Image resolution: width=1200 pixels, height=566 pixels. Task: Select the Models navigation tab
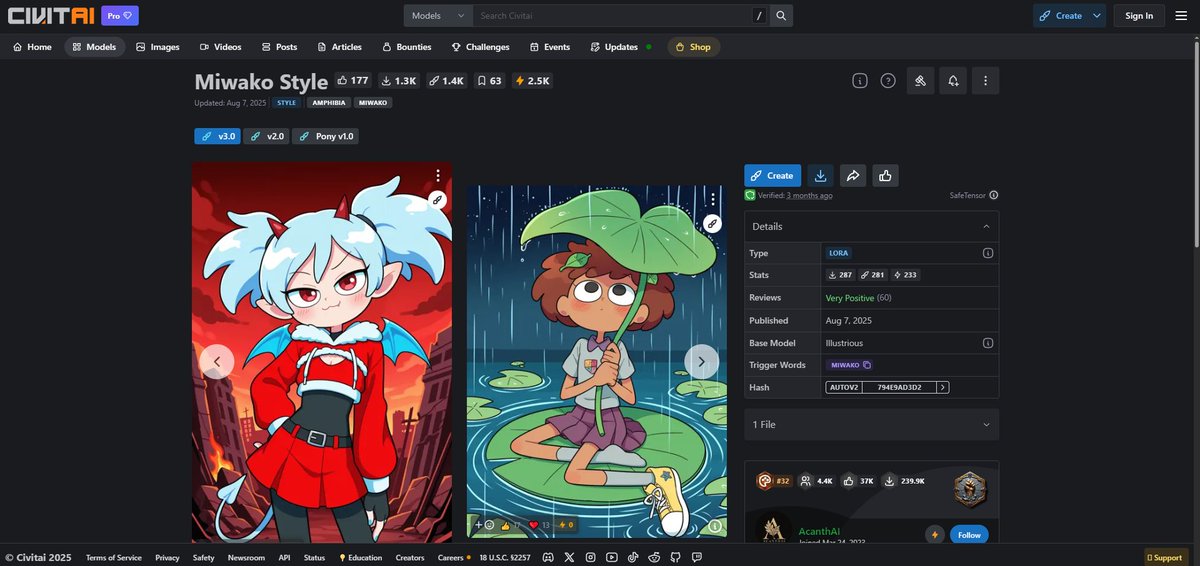point(94,47)
